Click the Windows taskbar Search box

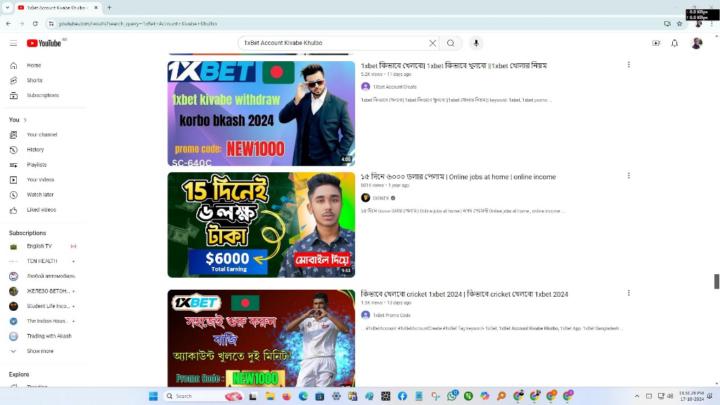click(204, 396)
